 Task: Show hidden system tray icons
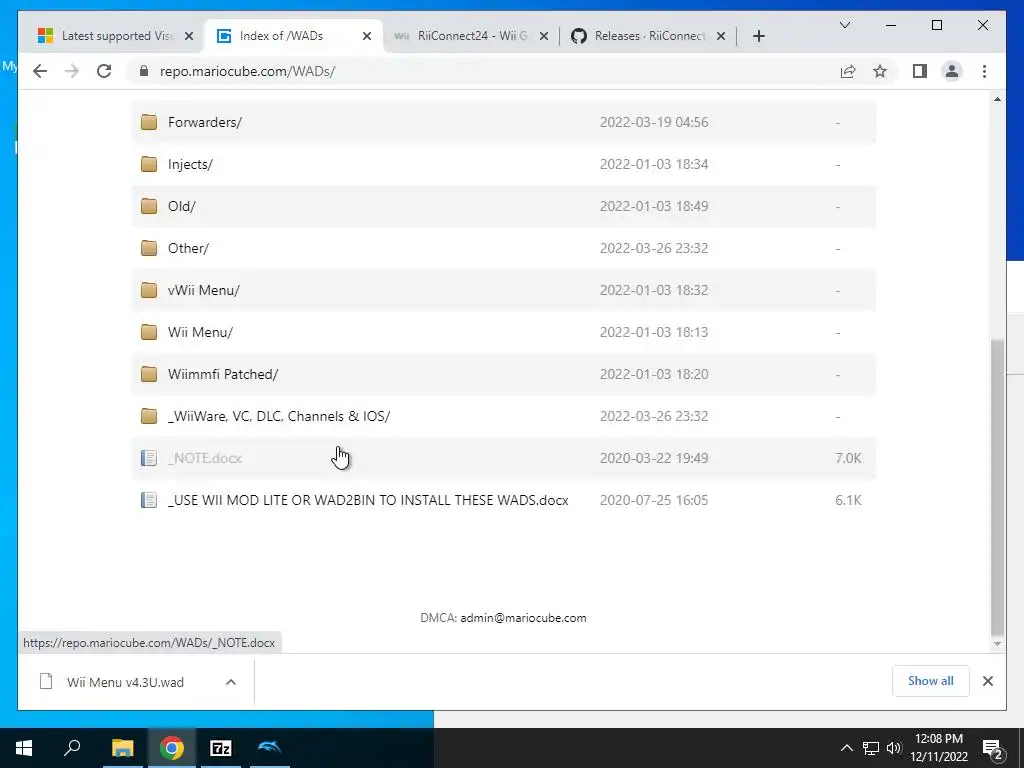pyautogui.click(x=846, y=748)
